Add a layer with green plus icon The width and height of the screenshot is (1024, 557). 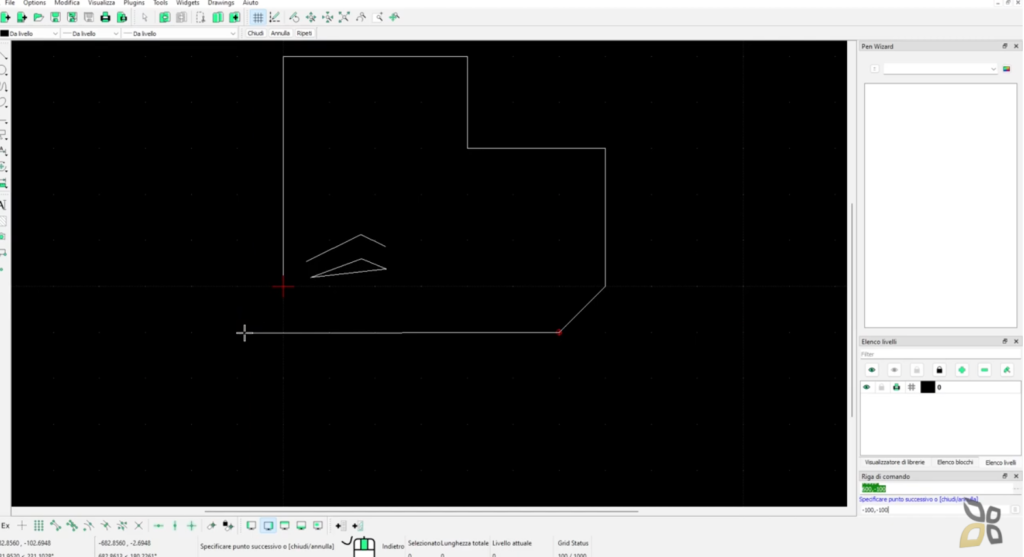962,370
